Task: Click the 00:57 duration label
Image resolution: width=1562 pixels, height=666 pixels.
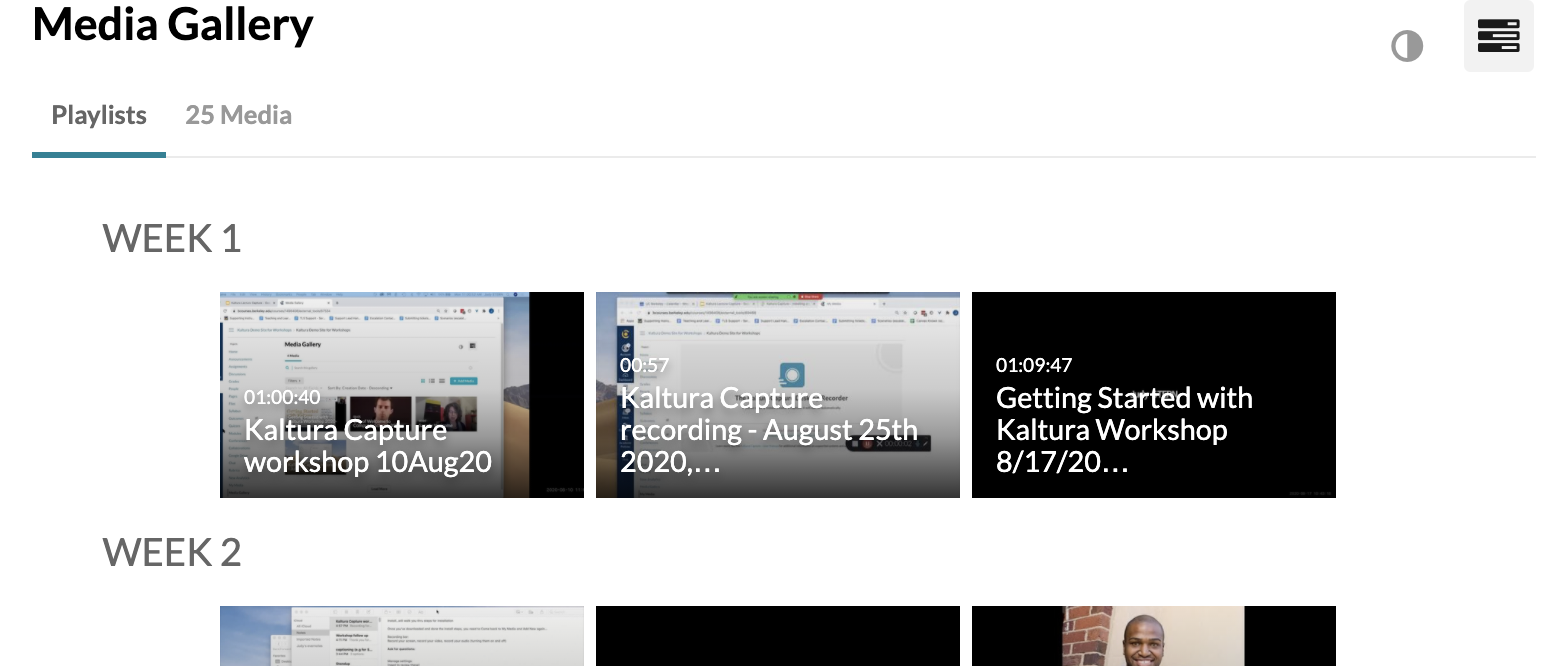Action: (644, 365)
